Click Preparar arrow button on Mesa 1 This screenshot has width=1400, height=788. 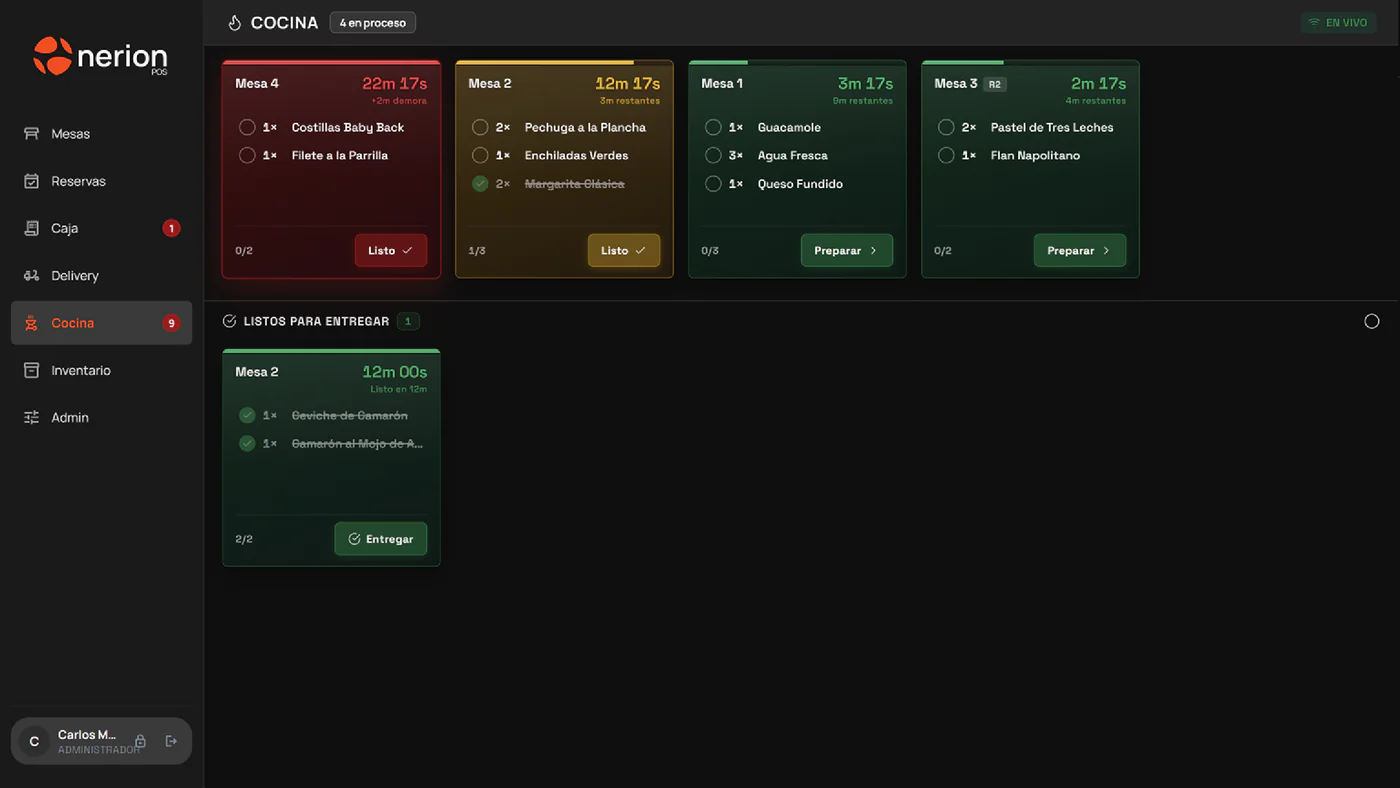pos(846,250)
